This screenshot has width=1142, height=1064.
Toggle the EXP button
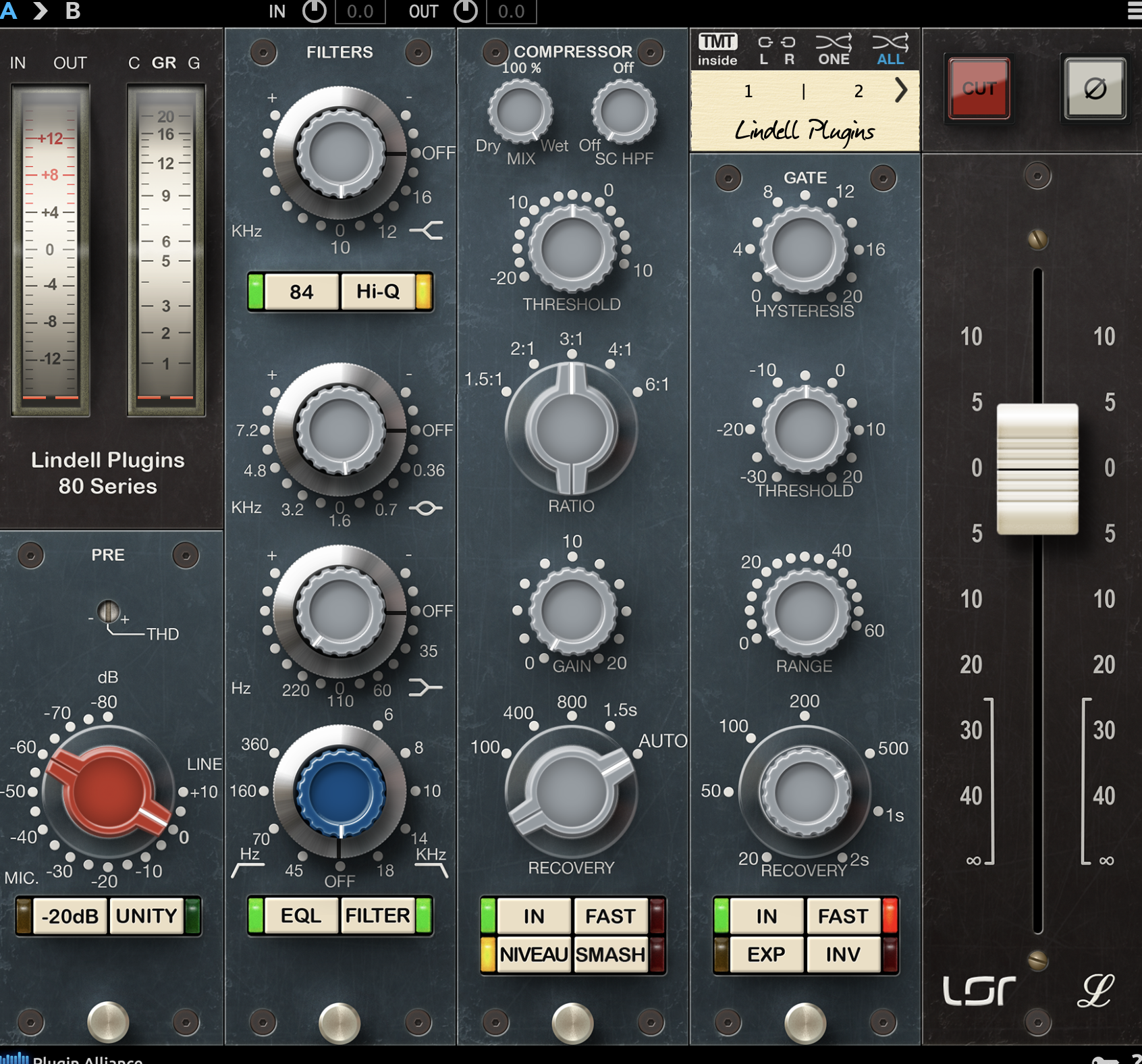click(767, 955)
